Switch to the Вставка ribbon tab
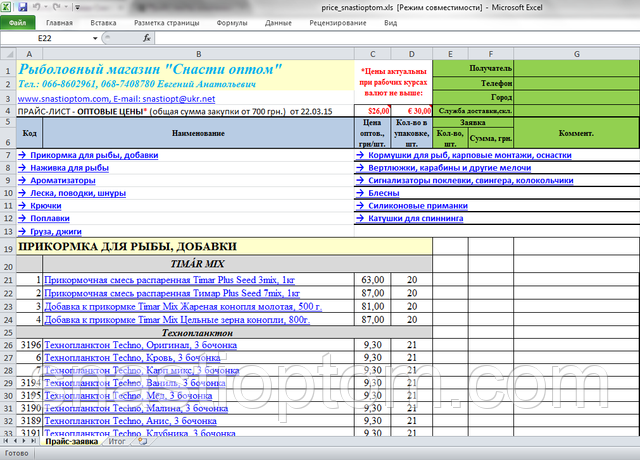Screen dimensions: 640x460 tap(103, 23)
